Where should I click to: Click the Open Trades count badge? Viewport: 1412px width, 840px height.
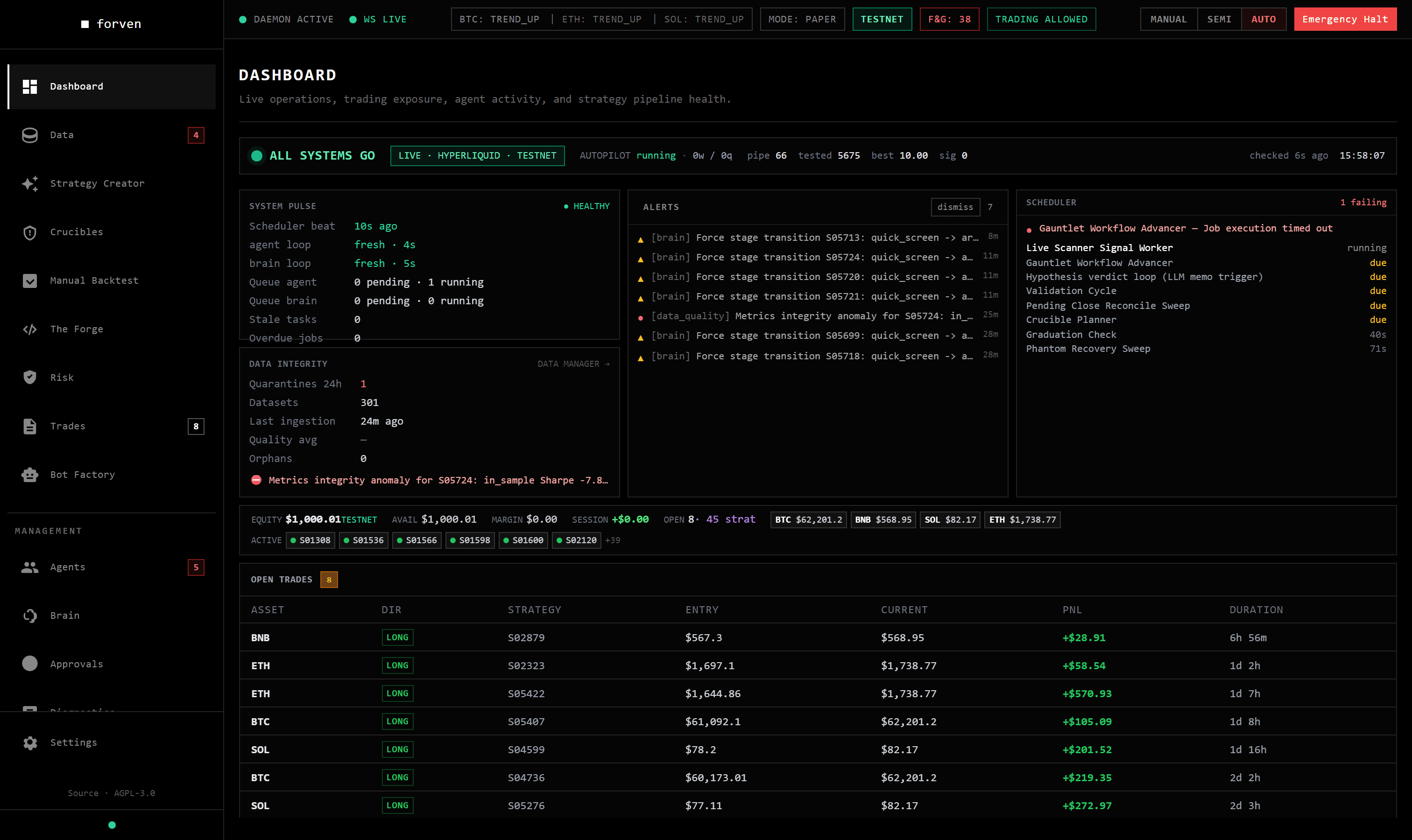[329, 580]
